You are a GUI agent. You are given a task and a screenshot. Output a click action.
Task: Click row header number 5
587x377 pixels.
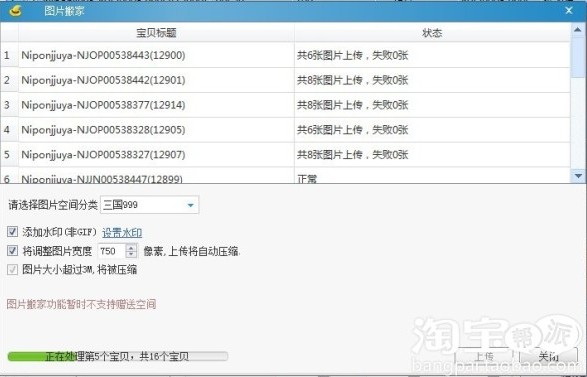pyautogui.click(x=9, y=155)
